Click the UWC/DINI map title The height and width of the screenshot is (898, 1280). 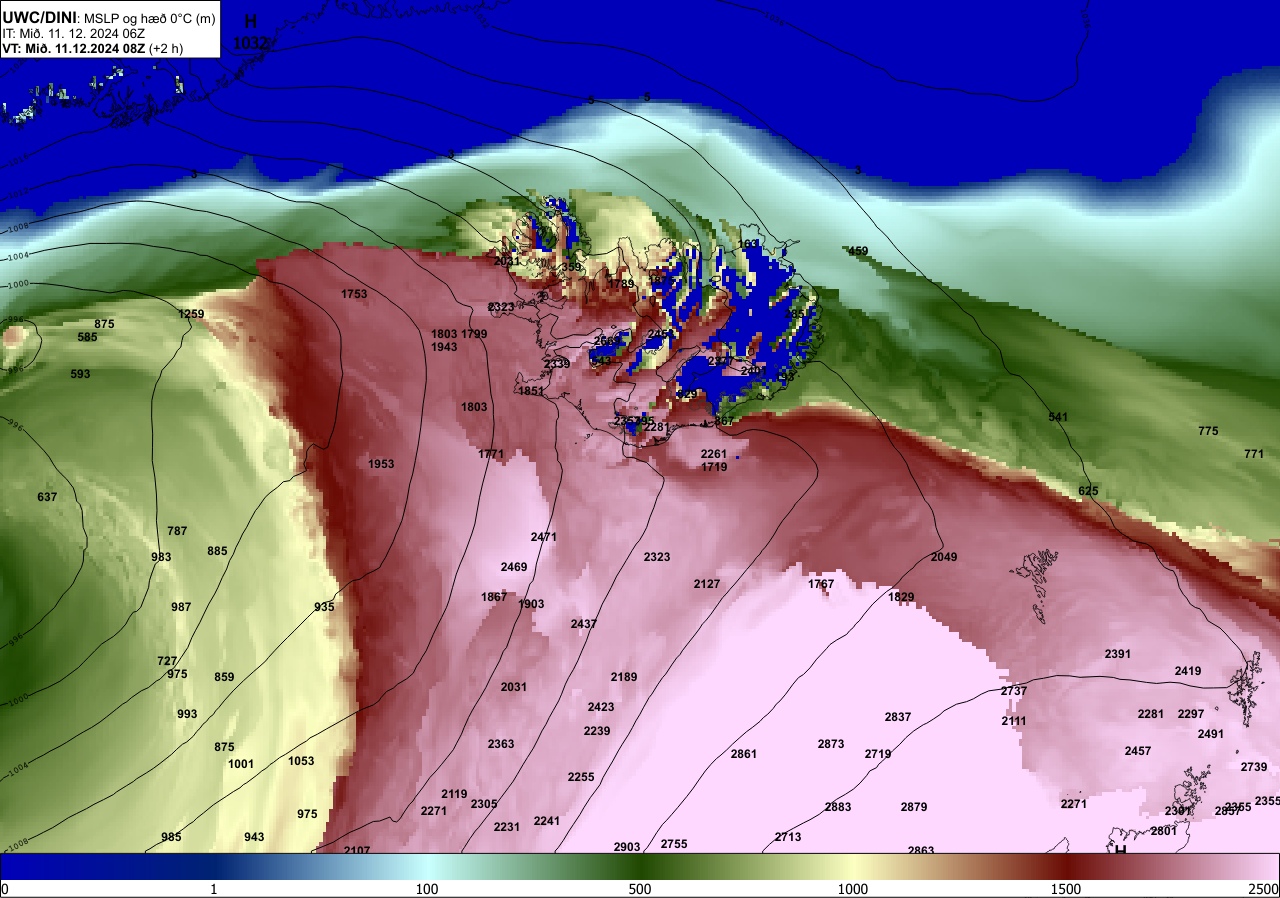(x=108, y=17)
